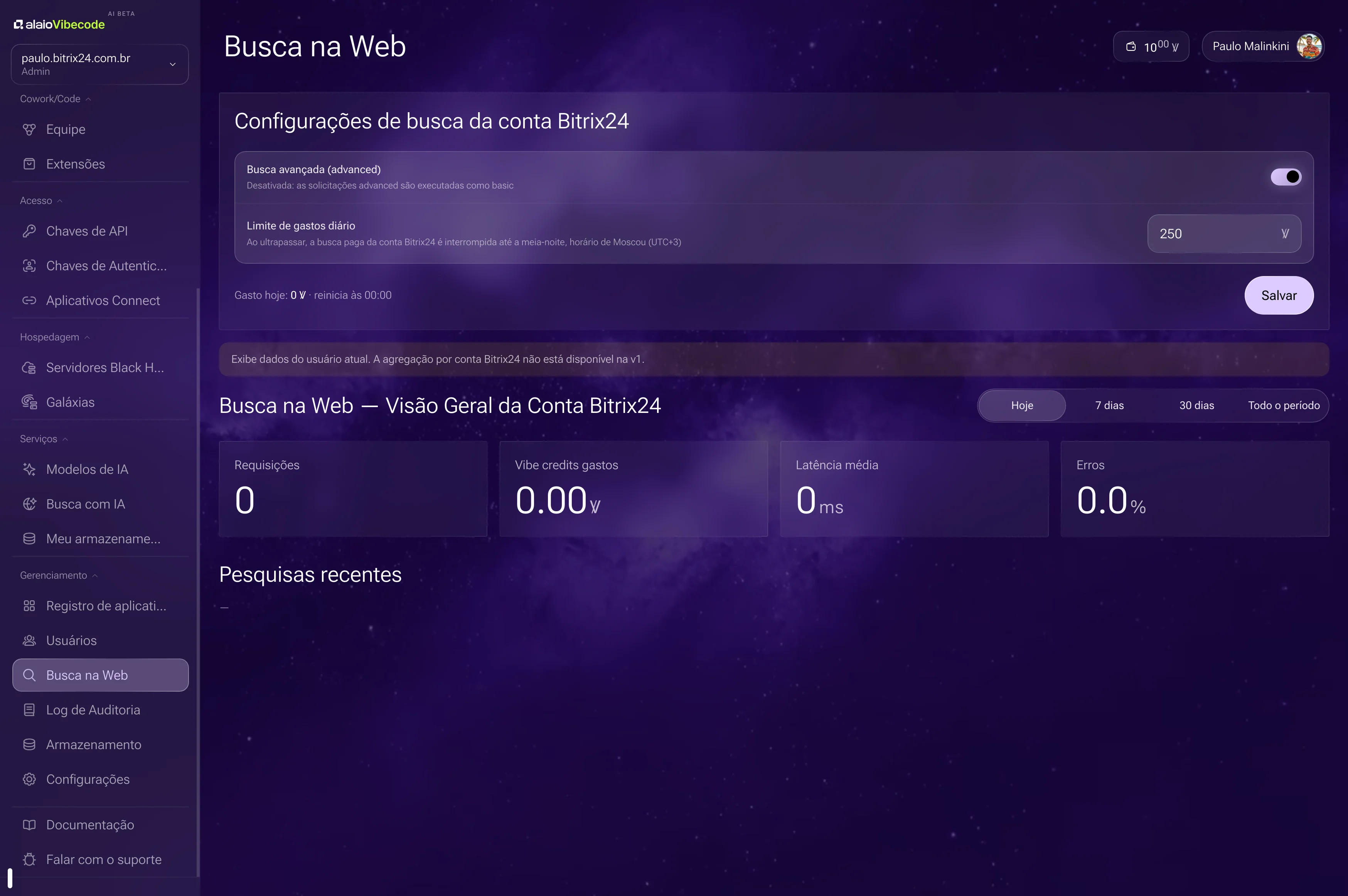Viewport: 1348px width, 896px height.
Task: Click the Documentação book icon
Action: click(x=29, y=825)
